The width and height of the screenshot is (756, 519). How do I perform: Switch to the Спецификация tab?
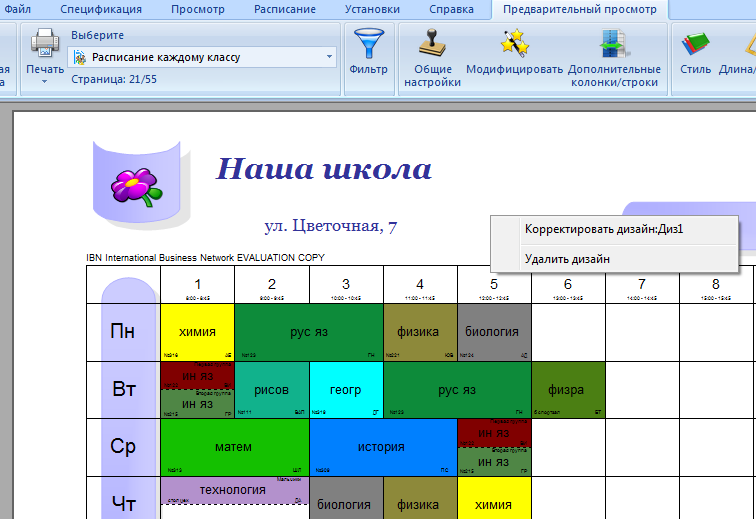(101, 9)
